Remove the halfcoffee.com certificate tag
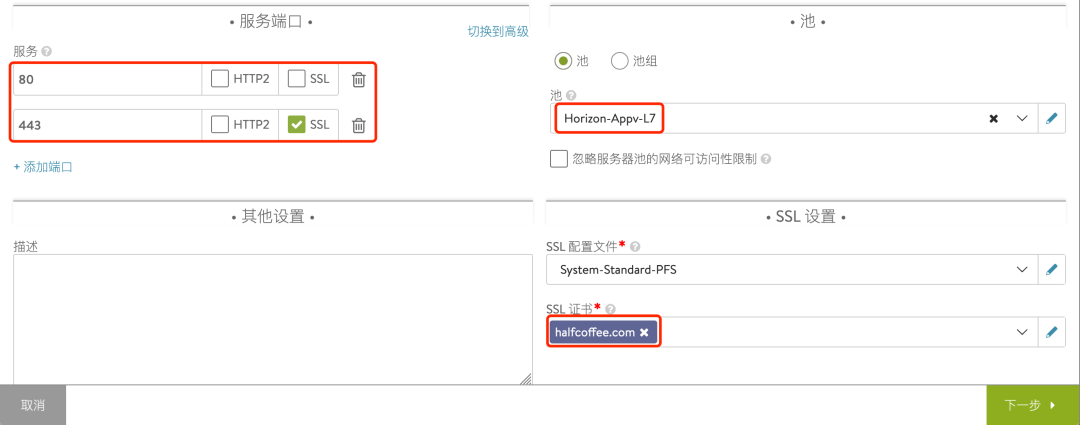1080x425 pixels. point(644,332)
